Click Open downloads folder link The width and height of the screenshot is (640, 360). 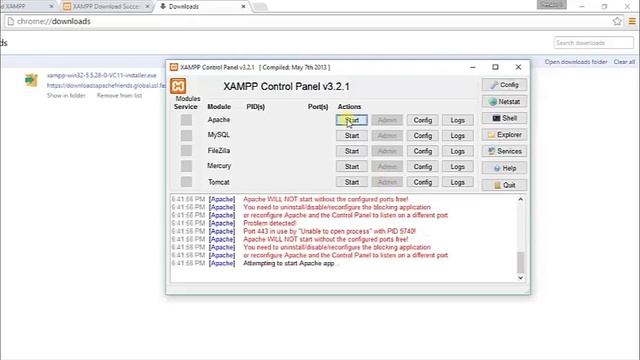click(x=576, y=62)
